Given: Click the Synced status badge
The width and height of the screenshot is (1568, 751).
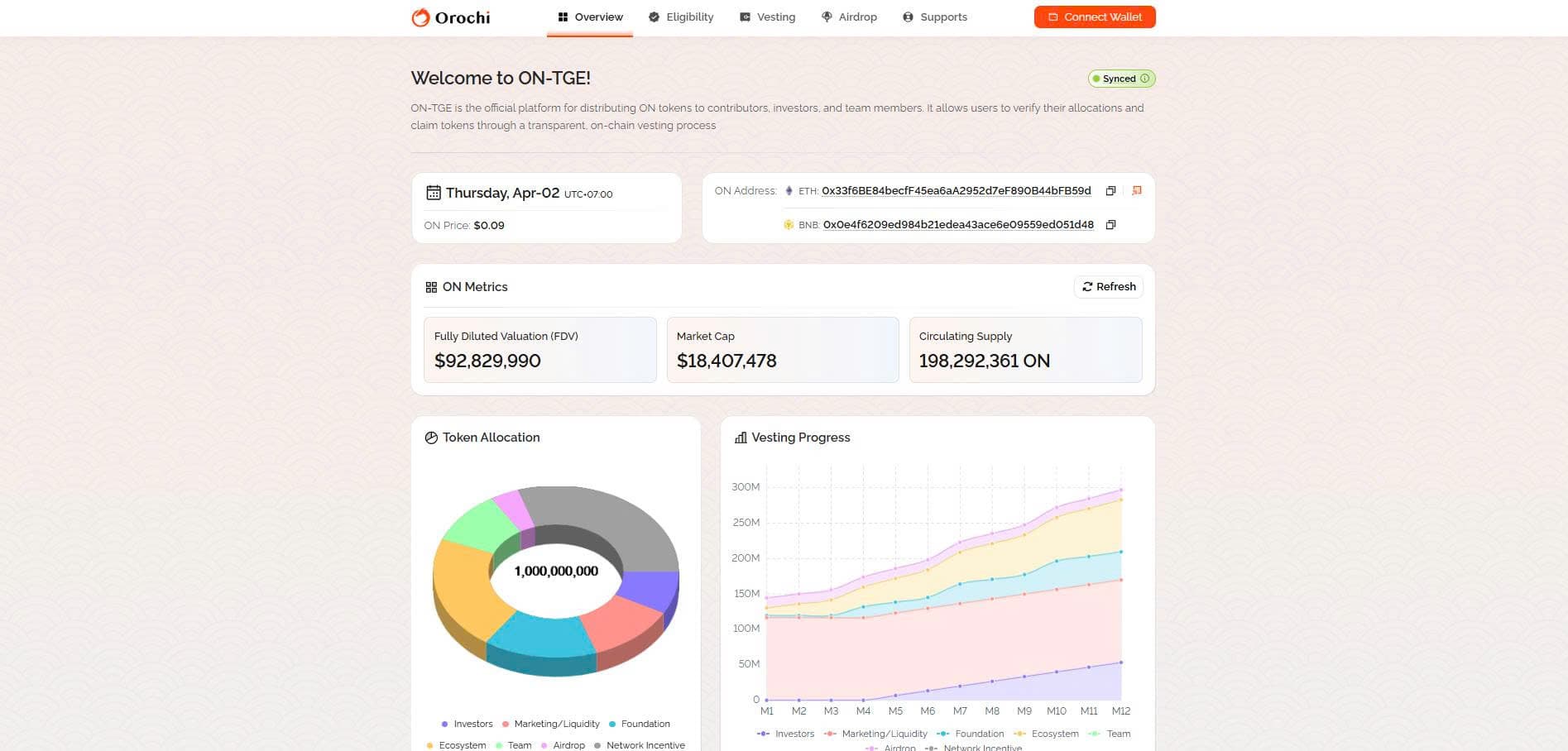Looking at the screenshot, I should [x=1121, y=79].
